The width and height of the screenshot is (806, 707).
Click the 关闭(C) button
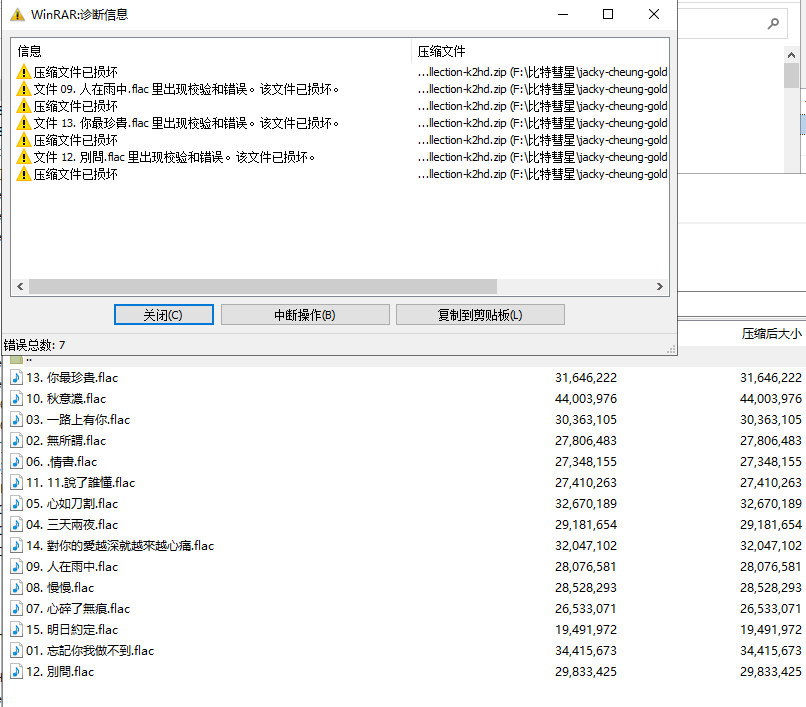(x=163, y=315)
